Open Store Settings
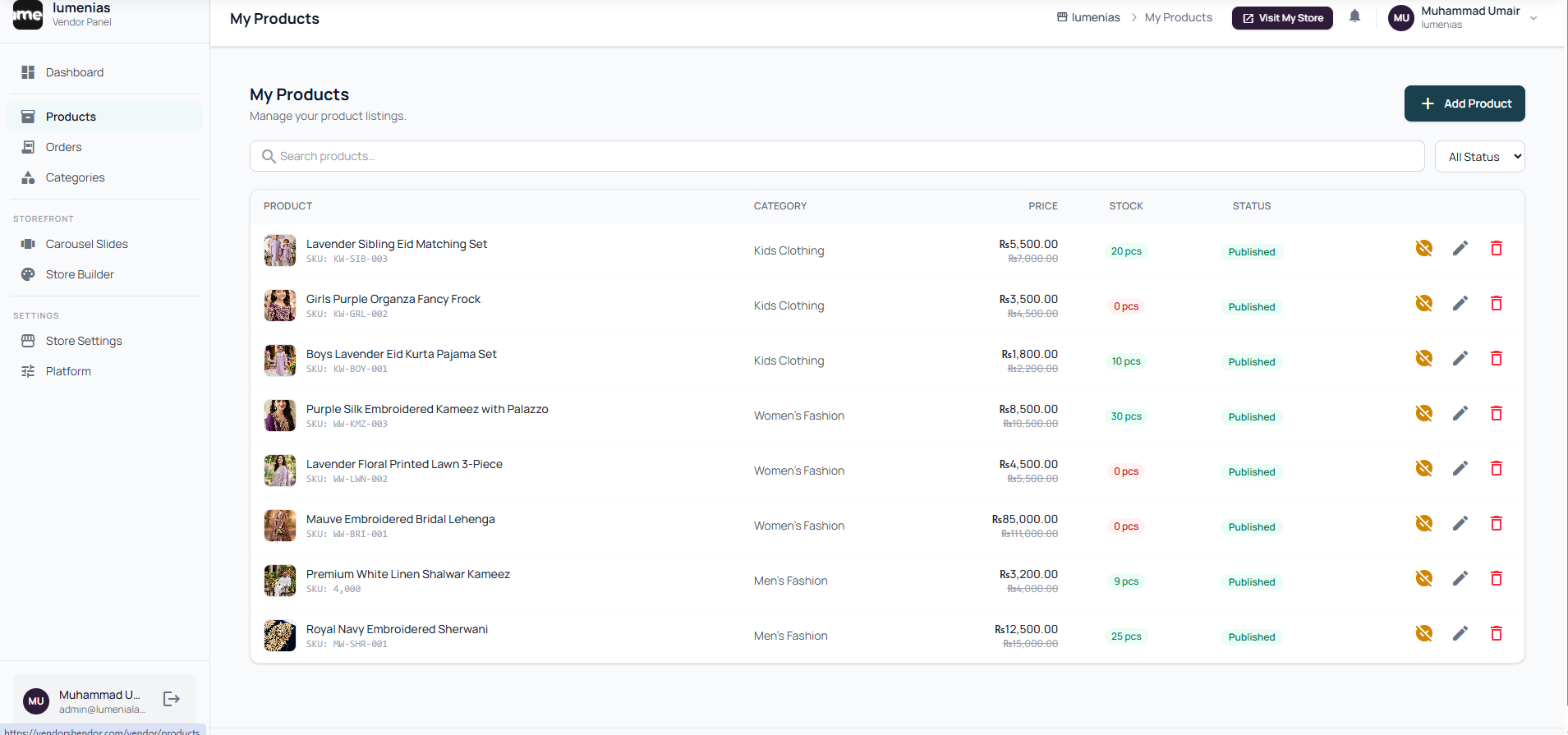The height and width of the screenshot is (735, 1568). [104, 341]
